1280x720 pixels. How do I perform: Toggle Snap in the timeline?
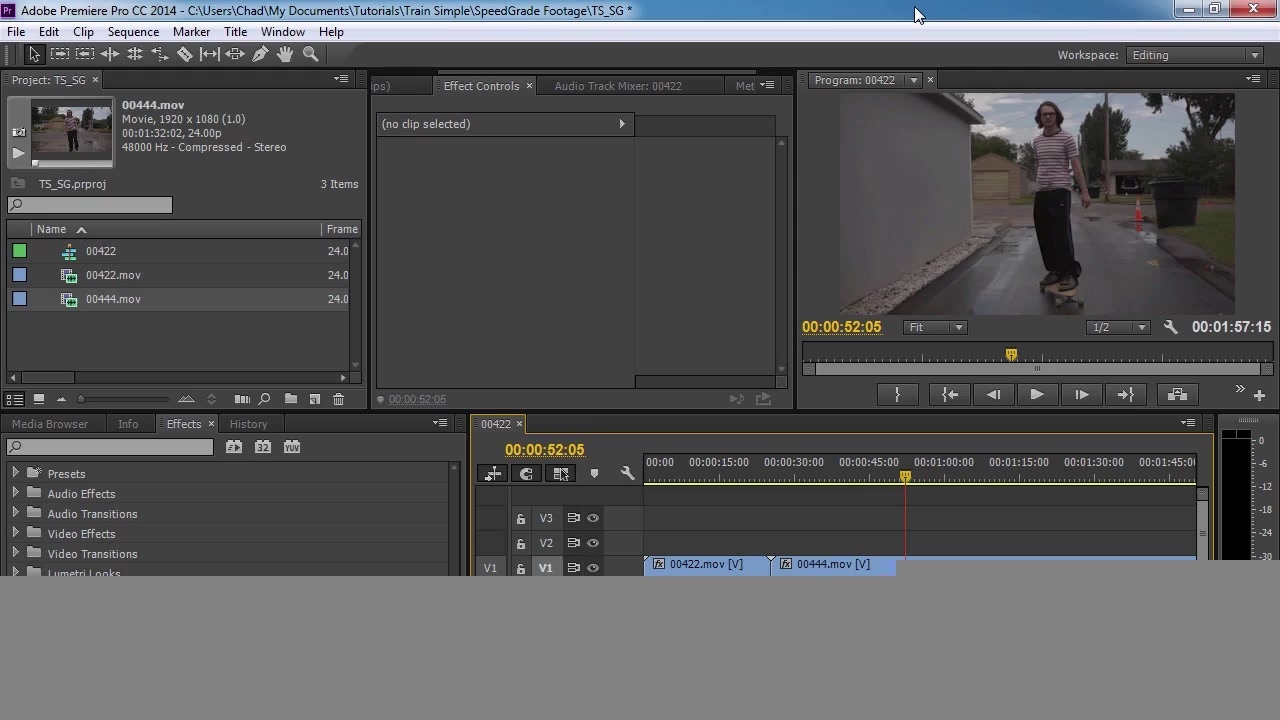pyautogui.click(x=527, y=473)
